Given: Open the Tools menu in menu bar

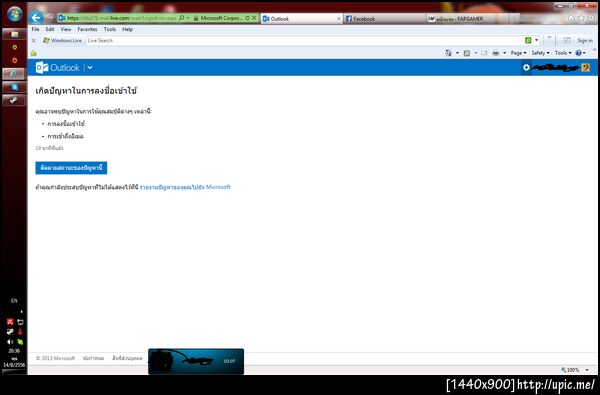Looking at the screenshot, I should 110,29.
